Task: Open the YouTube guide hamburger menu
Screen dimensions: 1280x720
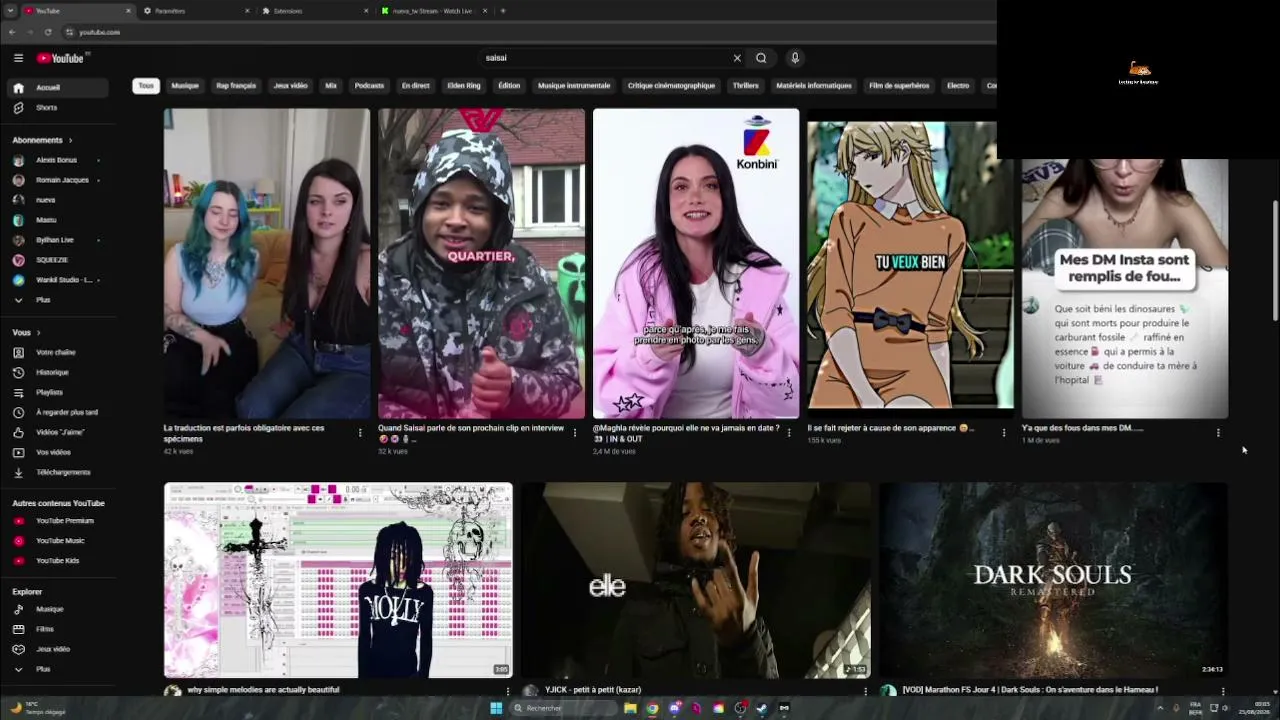Action: point(18,58)
